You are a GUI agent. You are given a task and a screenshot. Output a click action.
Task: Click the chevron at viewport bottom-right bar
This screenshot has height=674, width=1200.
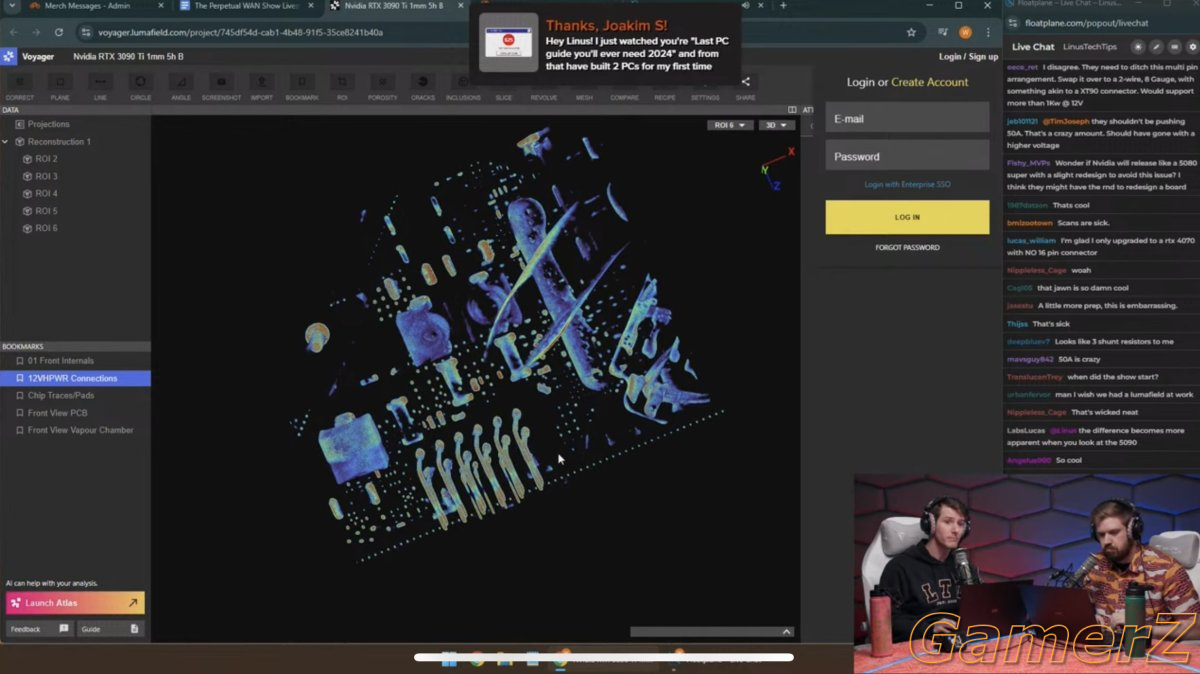pyautogui.click(x=786, y=632)
